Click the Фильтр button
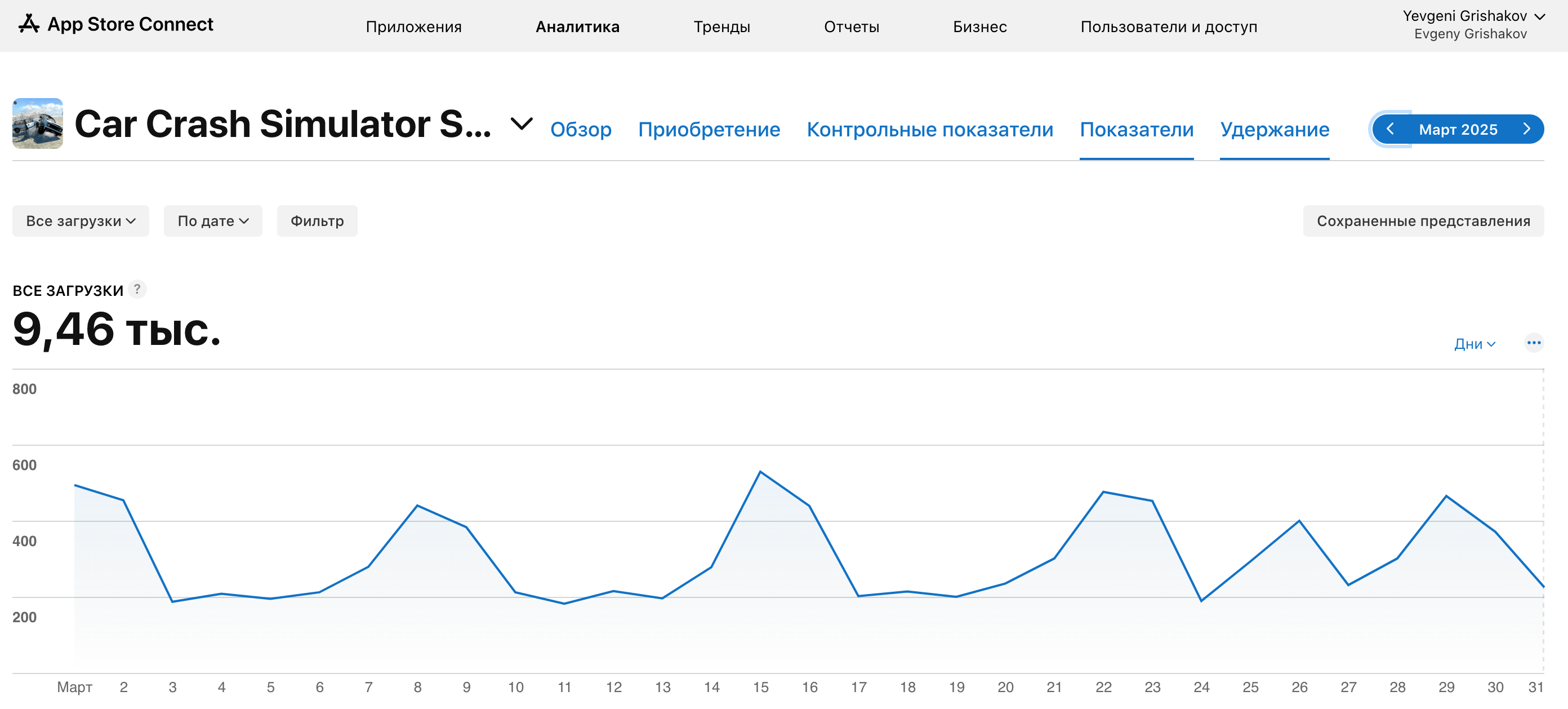 [317, 221]
